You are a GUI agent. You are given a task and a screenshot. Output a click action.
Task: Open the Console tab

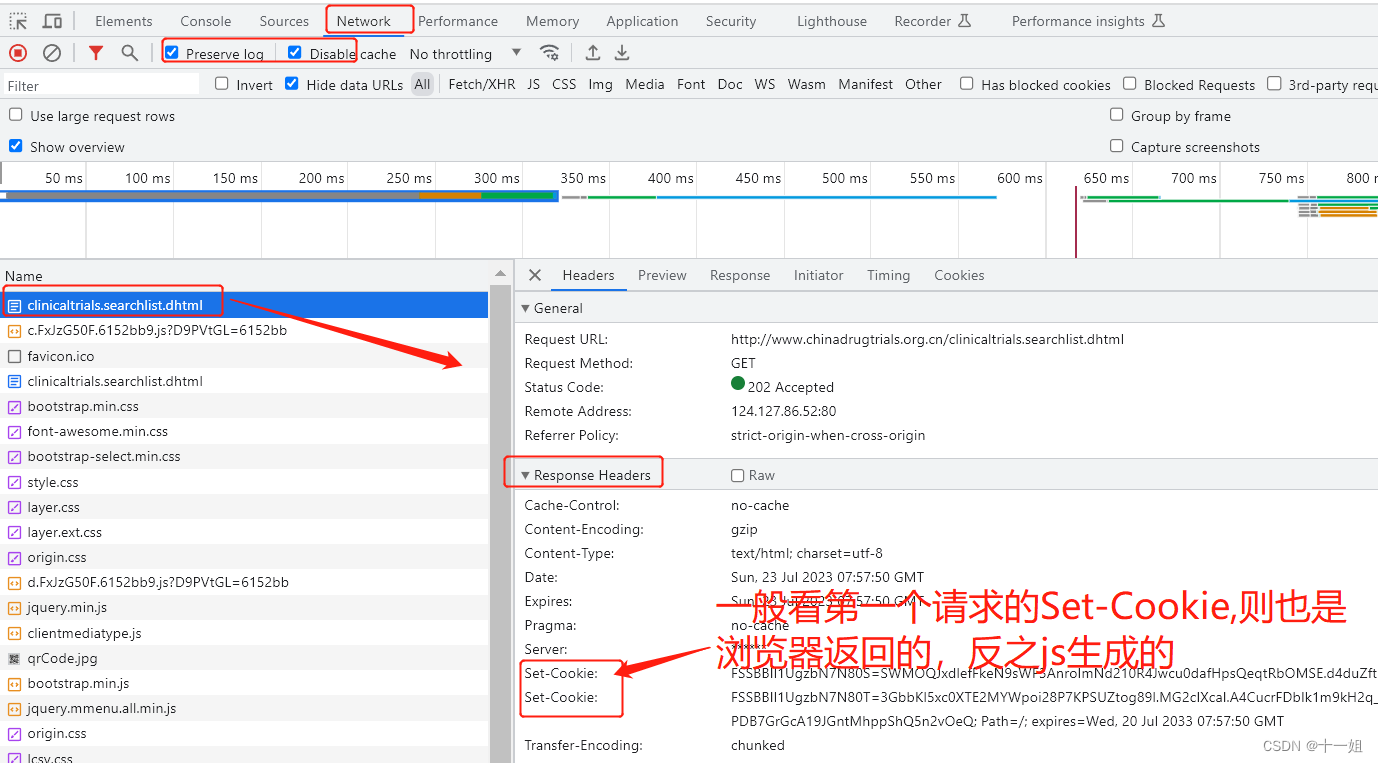(205, 21)
